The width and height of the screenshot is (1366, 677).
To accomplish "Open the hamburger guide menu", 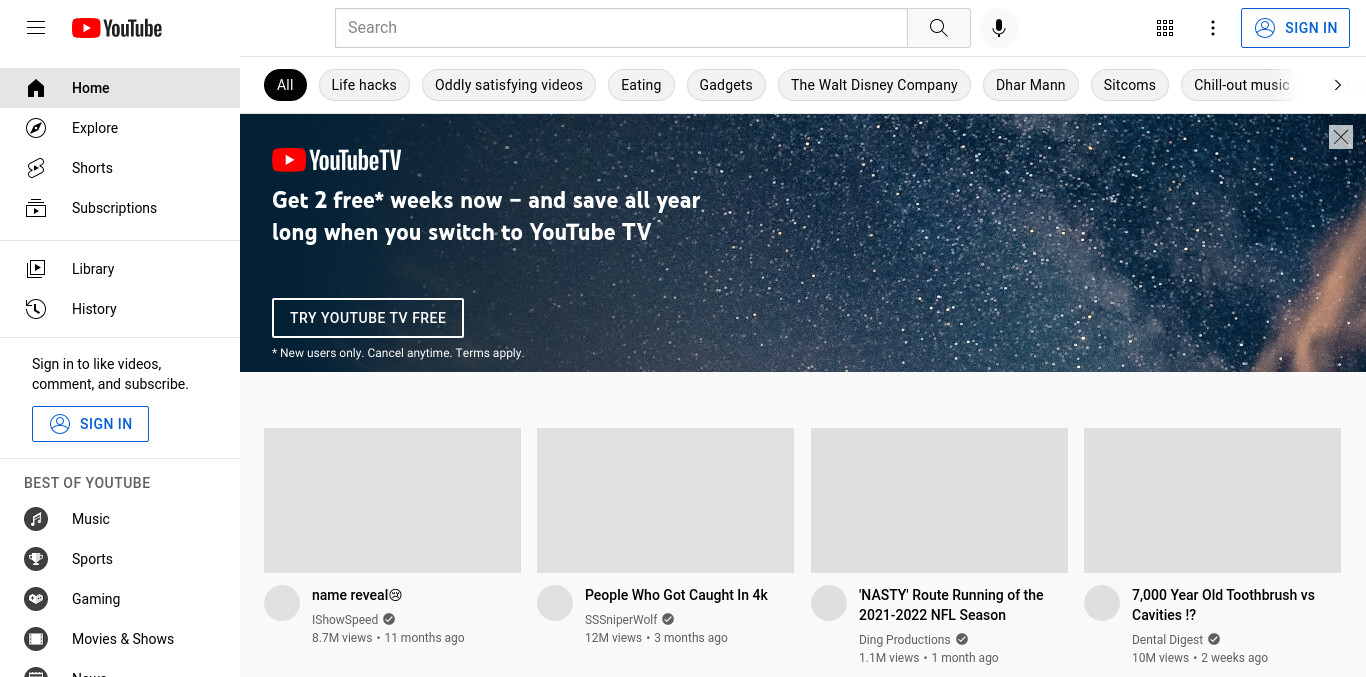I will tap(36, 28).
